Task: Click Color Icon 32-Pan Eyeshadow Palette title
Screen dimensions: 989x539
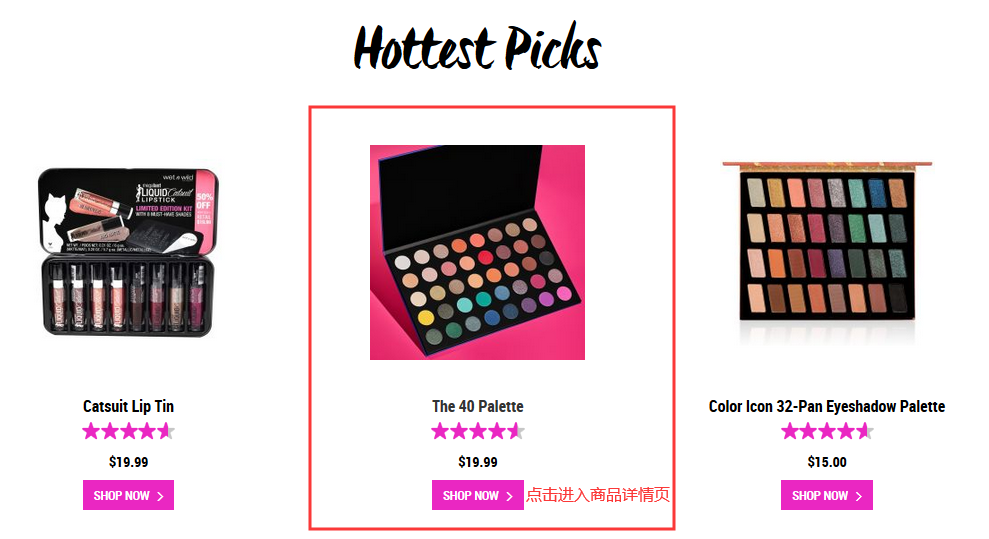Action: pos(827,407)
